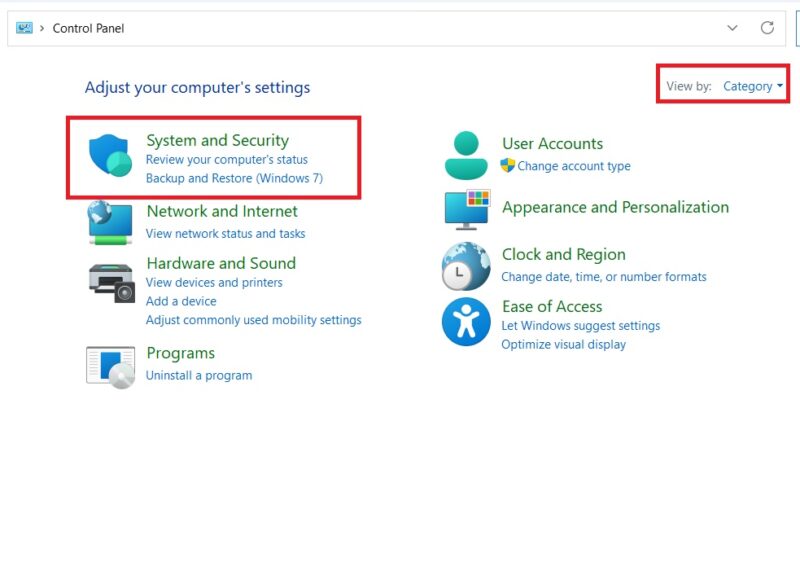This screenshot has width=800, height=562.
Task: Click Uninstall a program
Action: (x=199, y=375)
